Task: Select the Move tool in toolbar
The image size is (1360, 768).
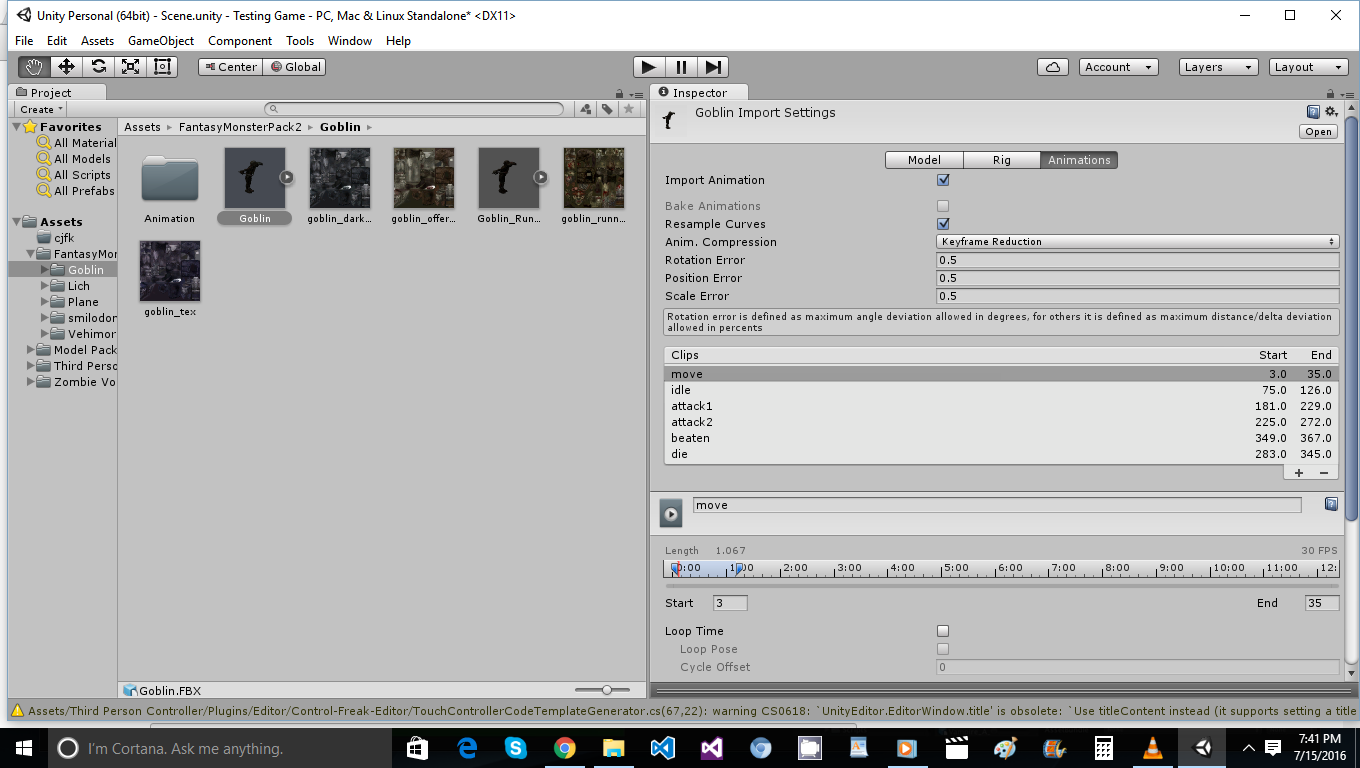Action: 66,67
